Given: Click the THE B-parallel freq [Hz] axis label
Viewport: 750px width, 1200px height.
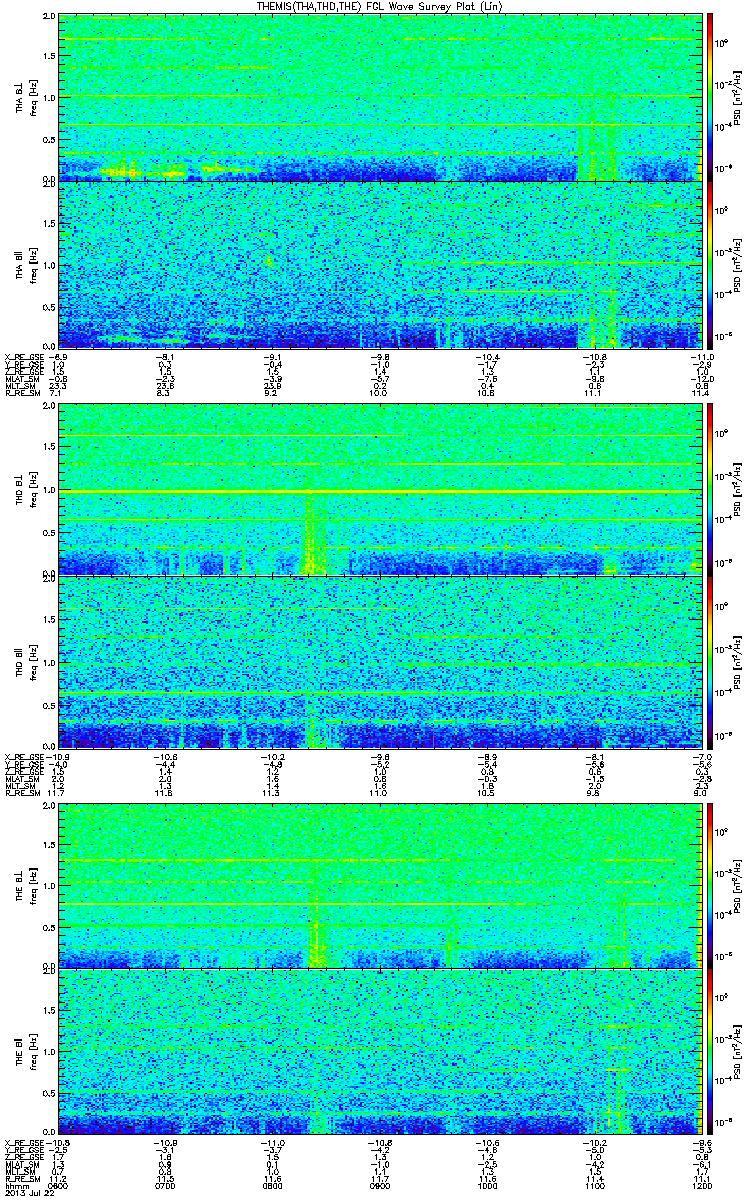Looking at the screenshot, I should [x=33, y=1050].
